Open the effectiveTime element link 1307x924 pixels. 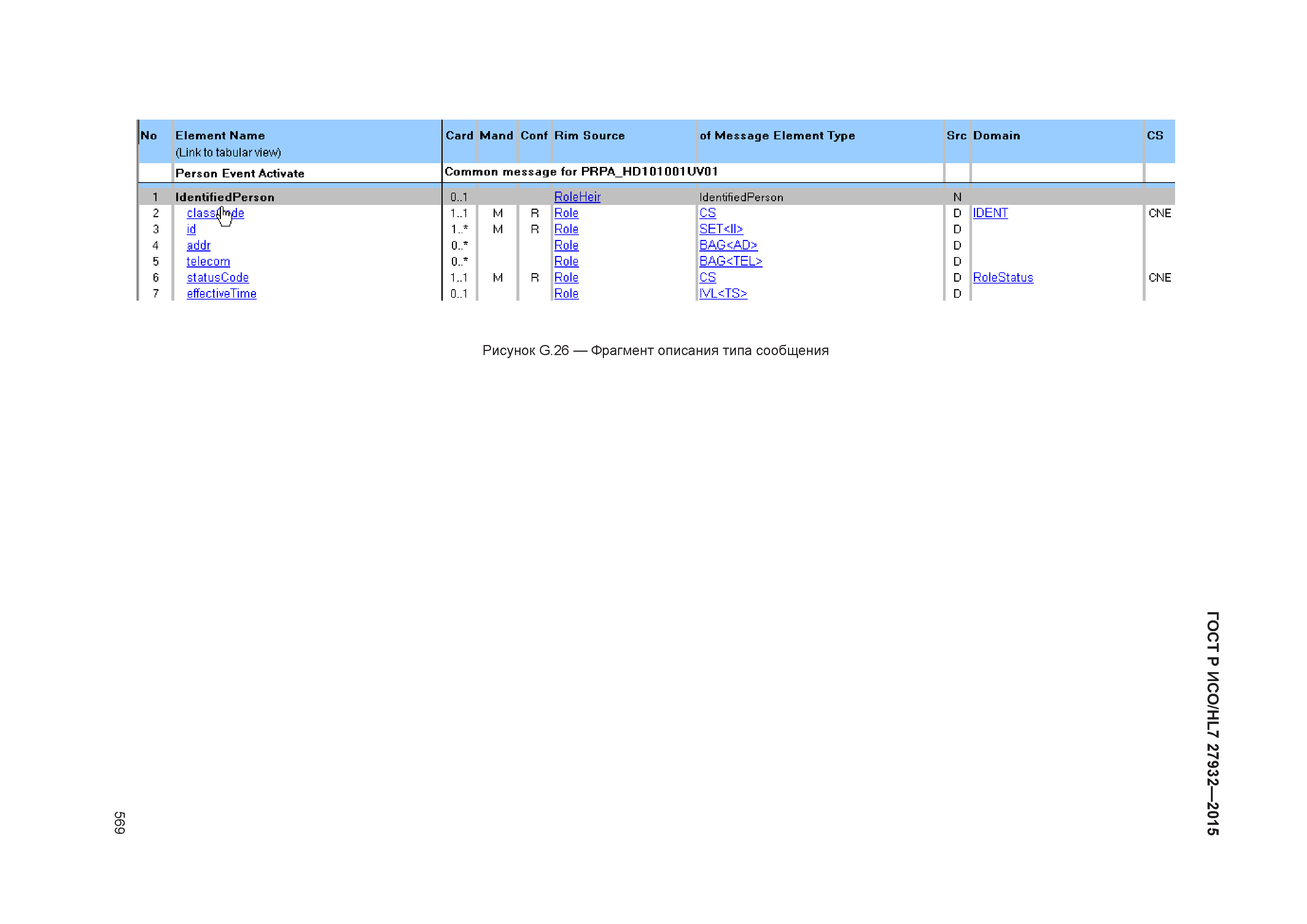[221, 294]
